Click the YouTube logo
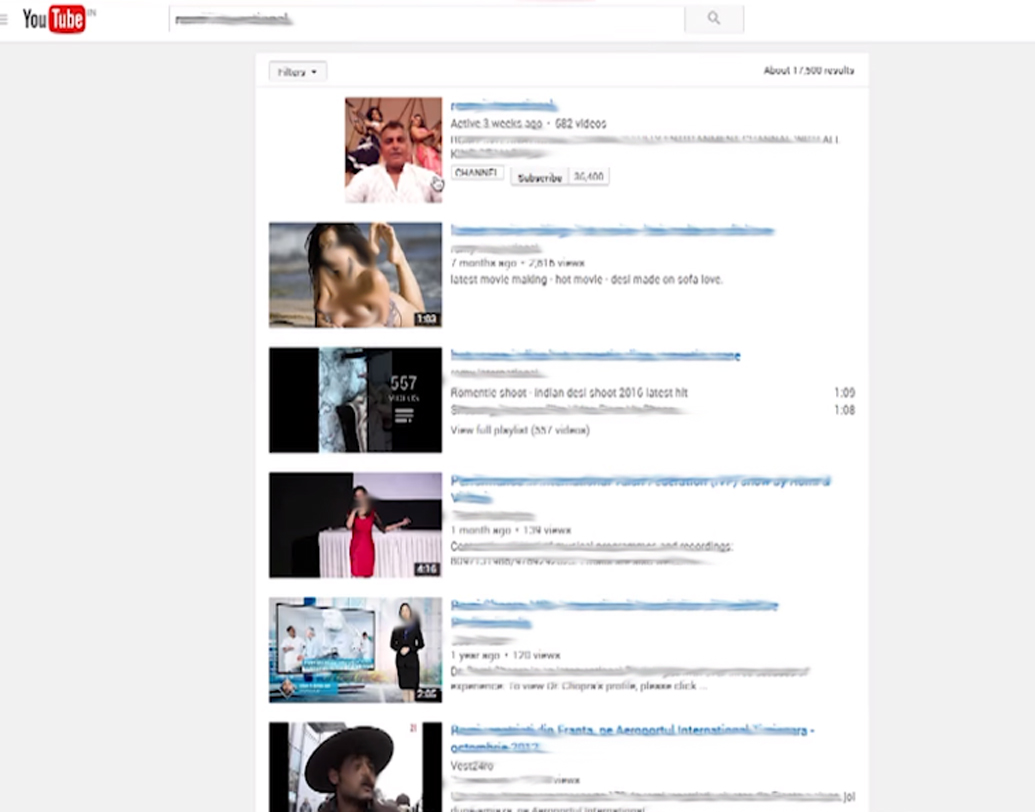1035x812 pixels. pos(54,18)
